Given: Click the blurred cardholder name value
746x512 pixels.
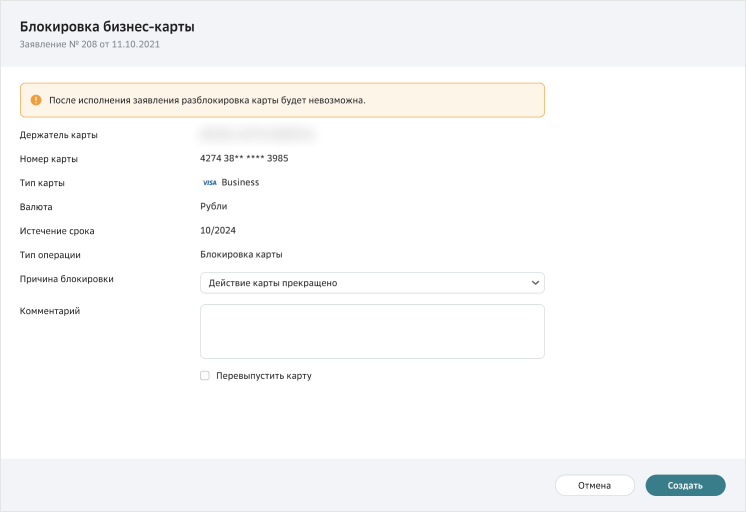Looking at the screenshot, I should pos(258,133).
